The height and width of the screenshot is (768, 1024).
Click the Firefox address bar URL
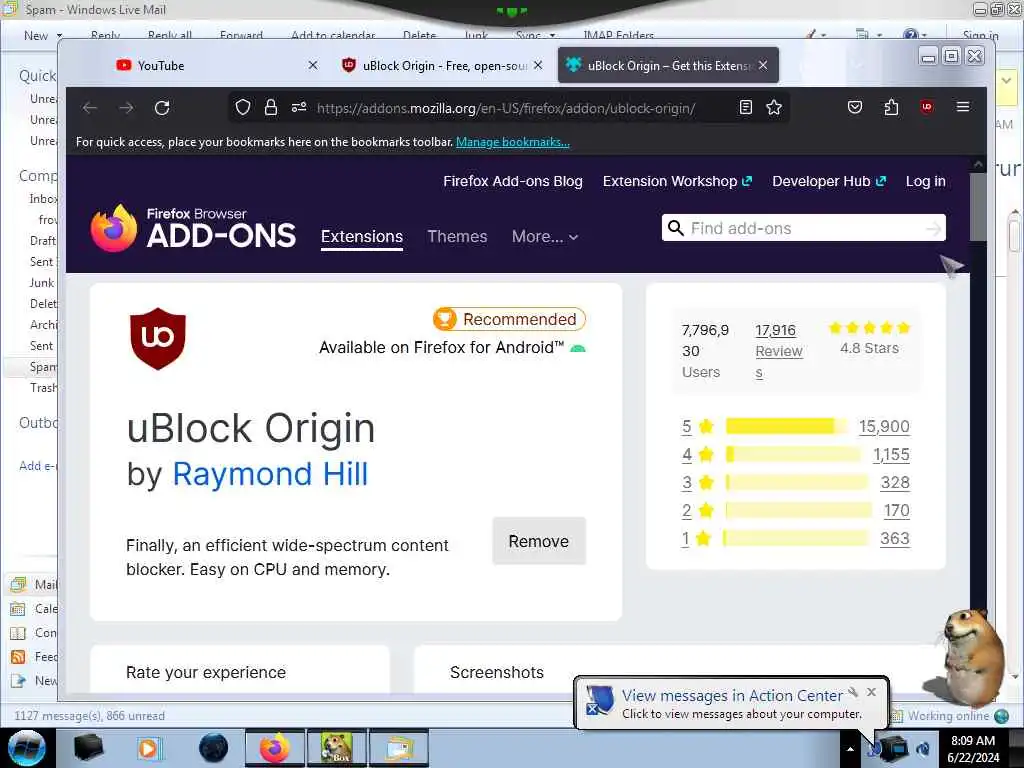coord(505,108)
